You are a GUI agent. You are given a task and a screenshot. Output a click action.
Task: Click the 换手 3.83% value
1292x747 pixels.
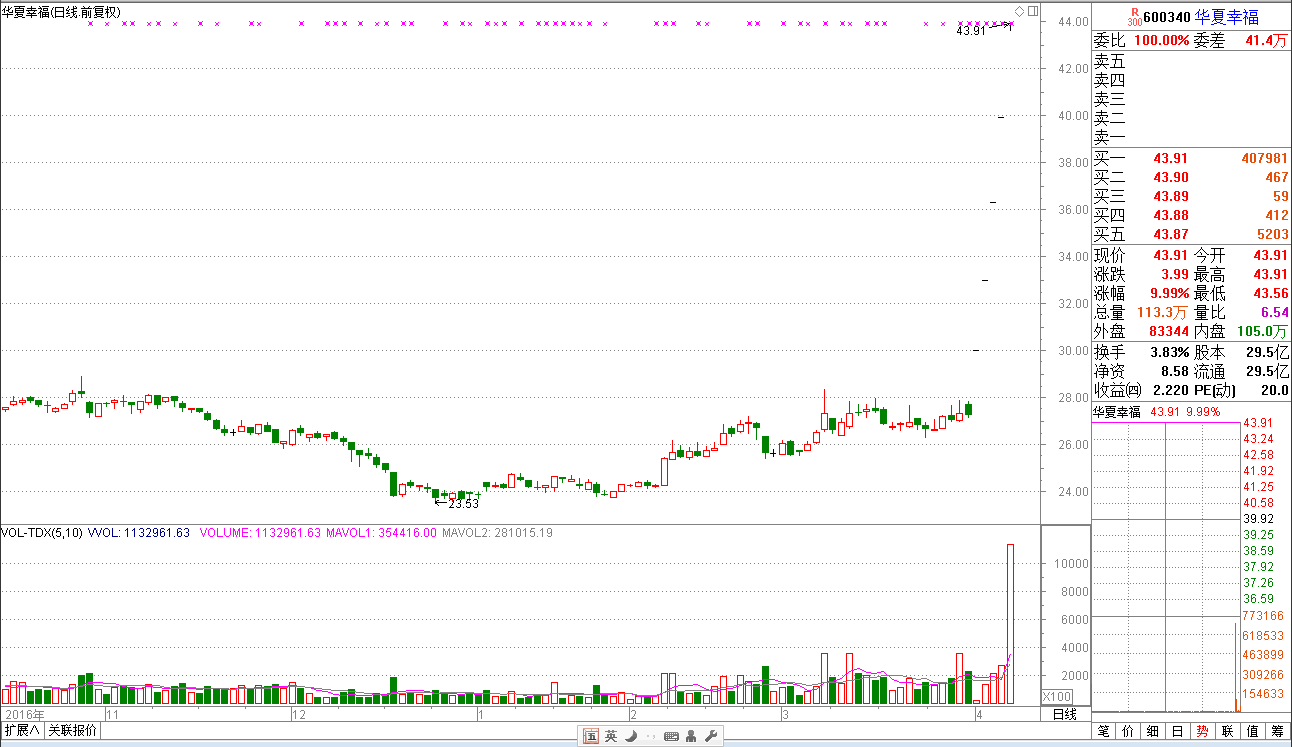point(1170,352)
